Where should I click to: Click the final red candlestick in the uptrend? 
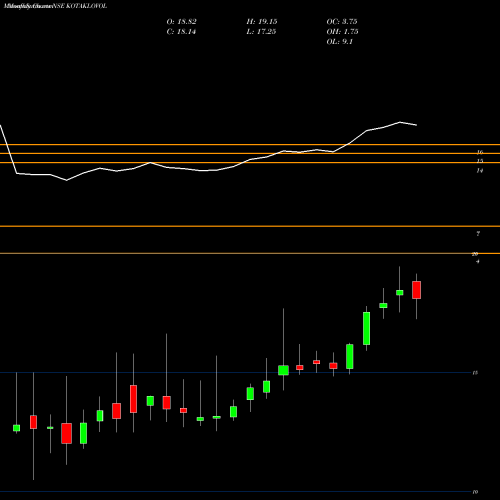pyautogui.click(x=416, y=290)
